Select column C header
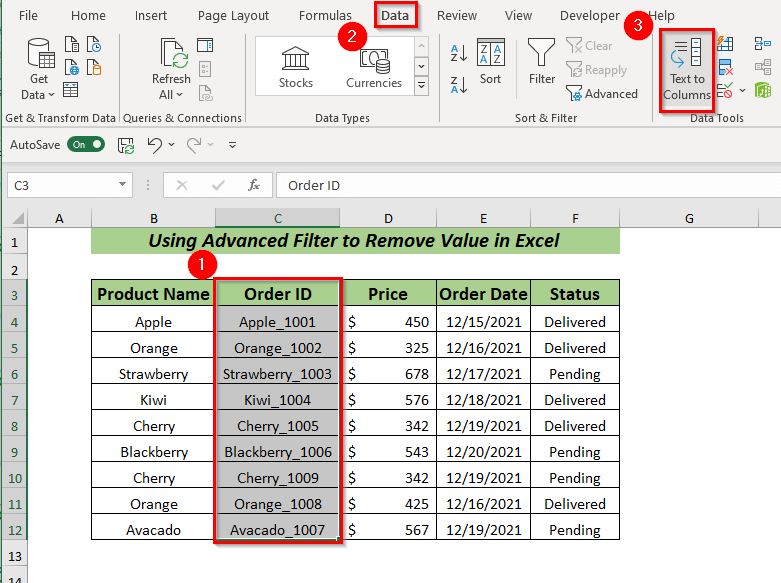Image resolution: width=781 pixels, height=583 pixels. tap(277, 218)
